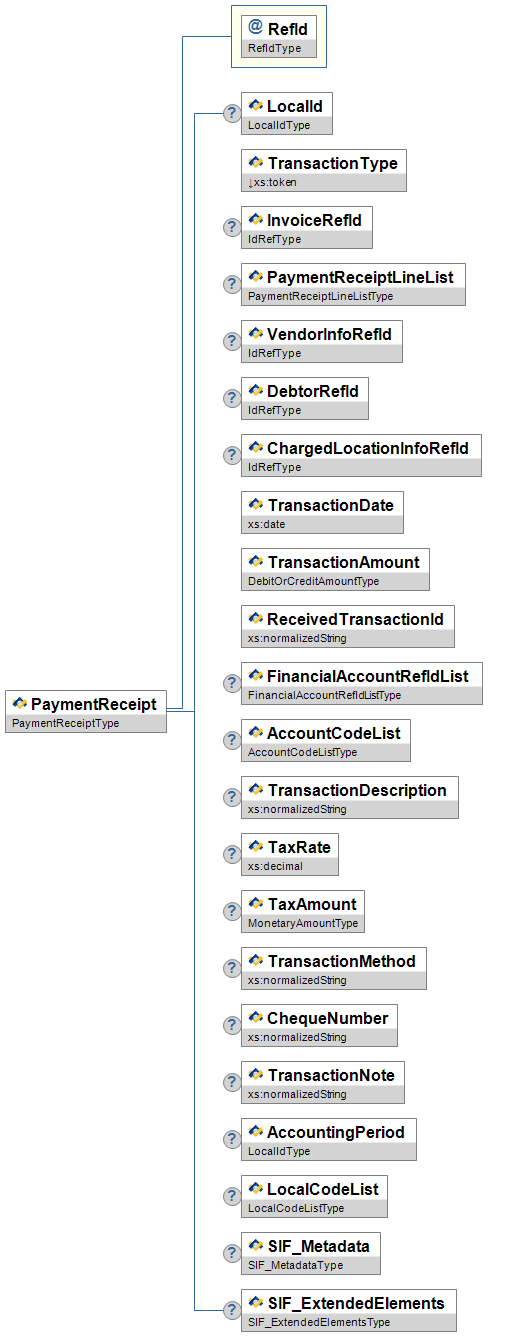Image resolution: width=505 pixels, height=1336 pixels.
Task: Click the question mark icon beside LocalId
Action: [x=231, y=113]
